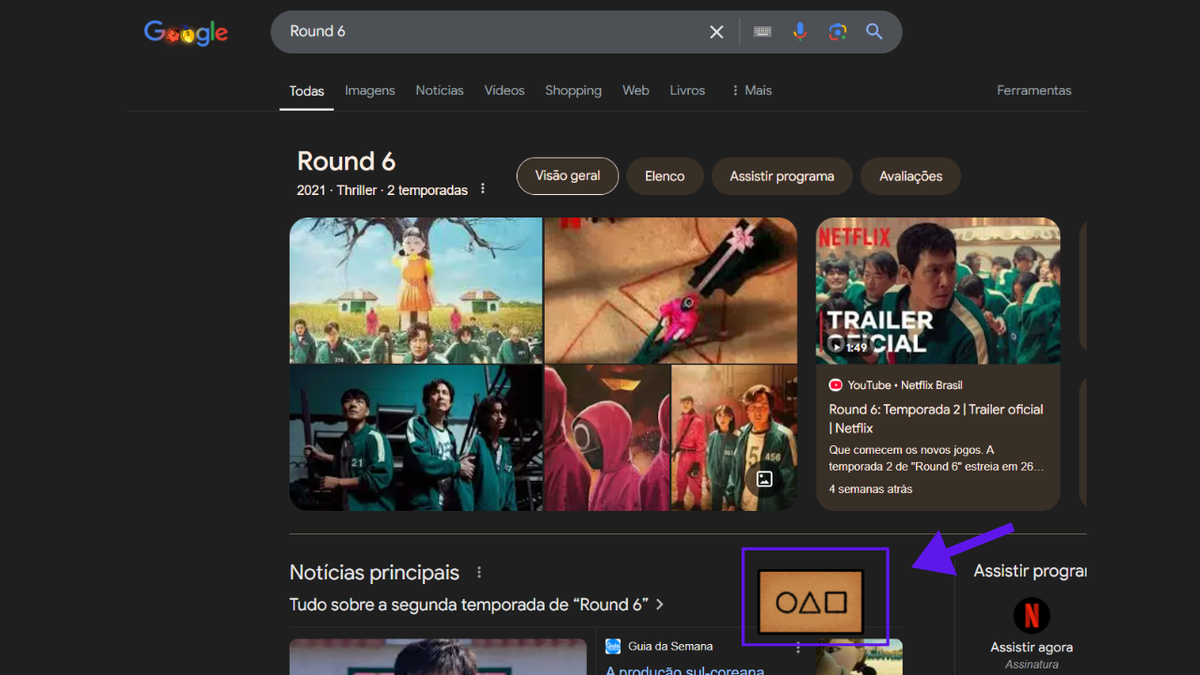Click the Netflix logo under Assistir programa

pos(1032,614)
